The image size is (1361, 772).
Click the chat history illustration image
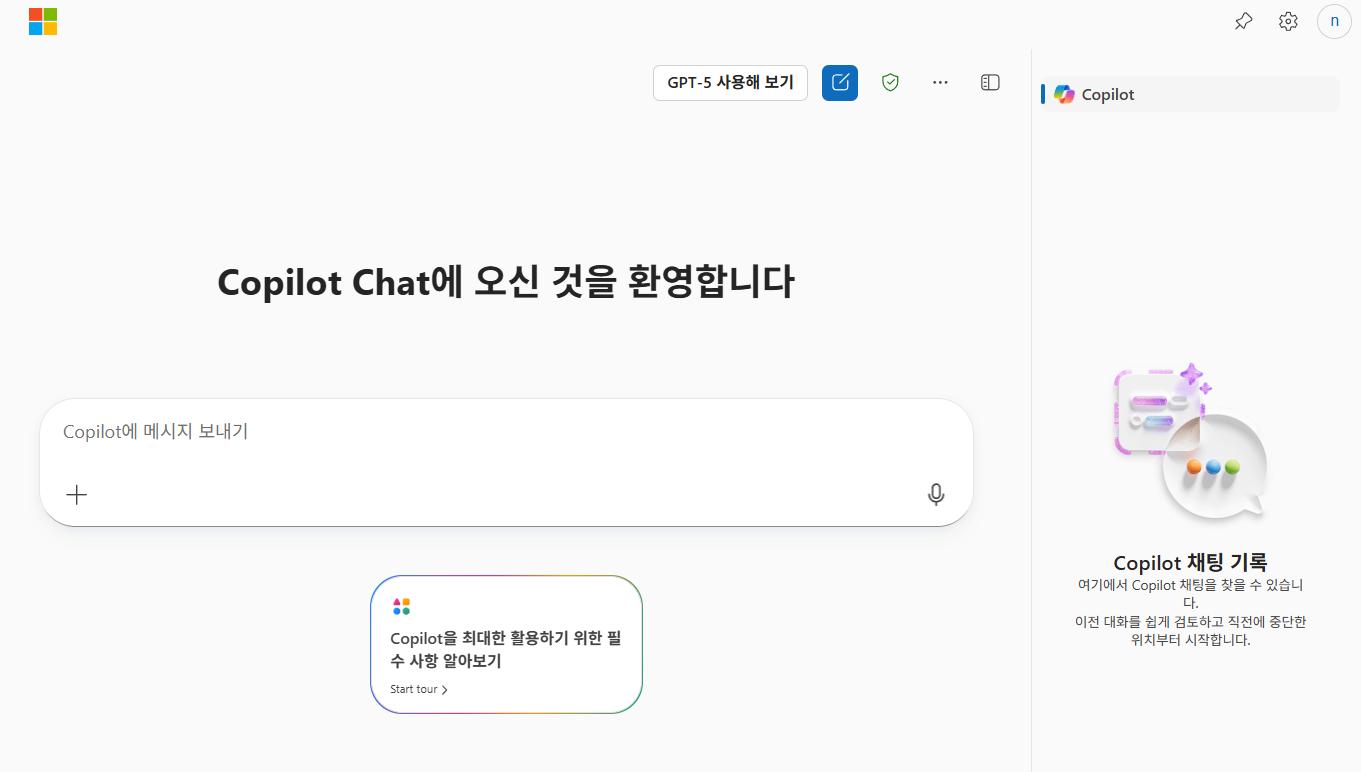coord(1190,443)
